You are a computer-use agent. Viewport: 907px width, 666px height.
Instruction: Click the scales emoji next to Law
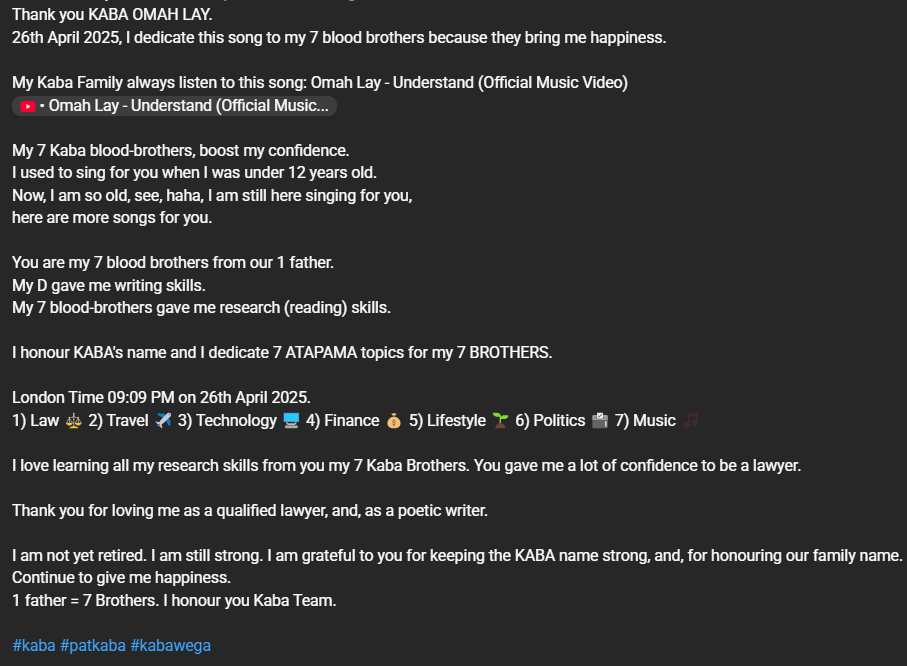click(74, 421)
